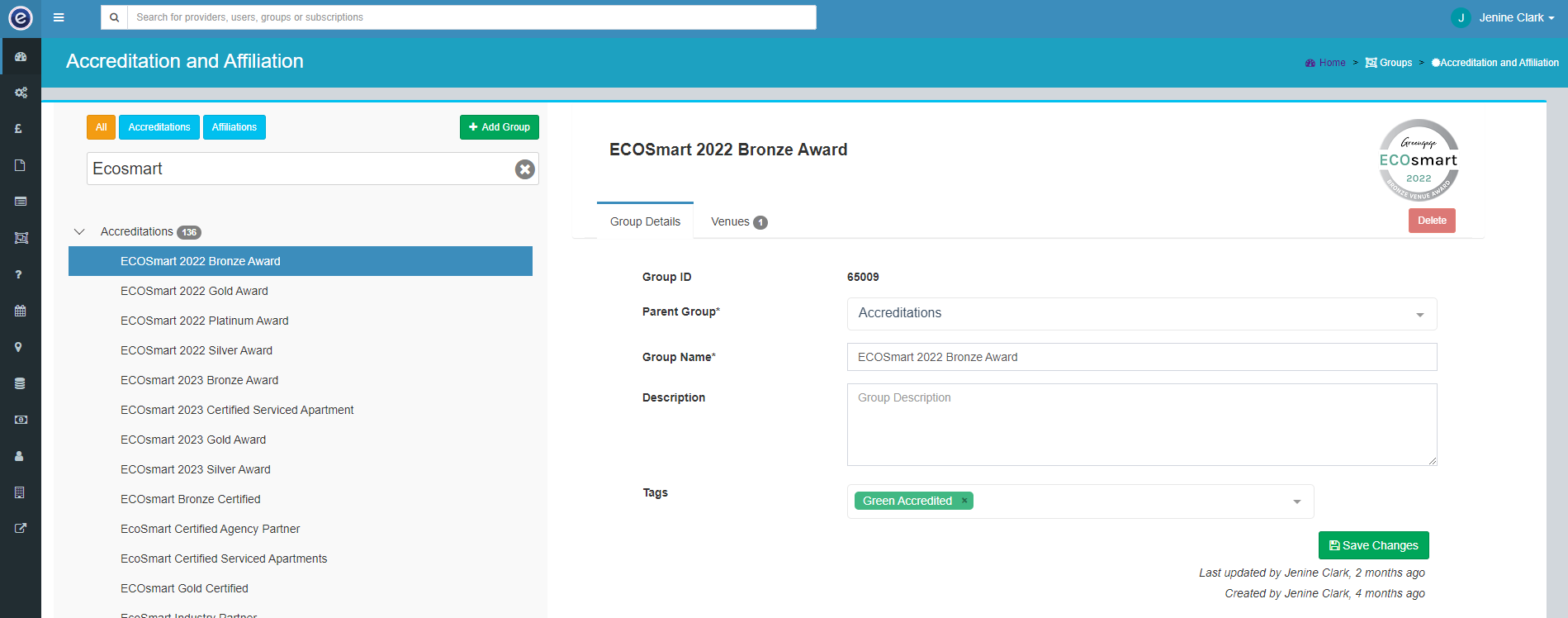Click Save Changes button
This screenshot has height=618, width=1568.
pos(1374,545)
